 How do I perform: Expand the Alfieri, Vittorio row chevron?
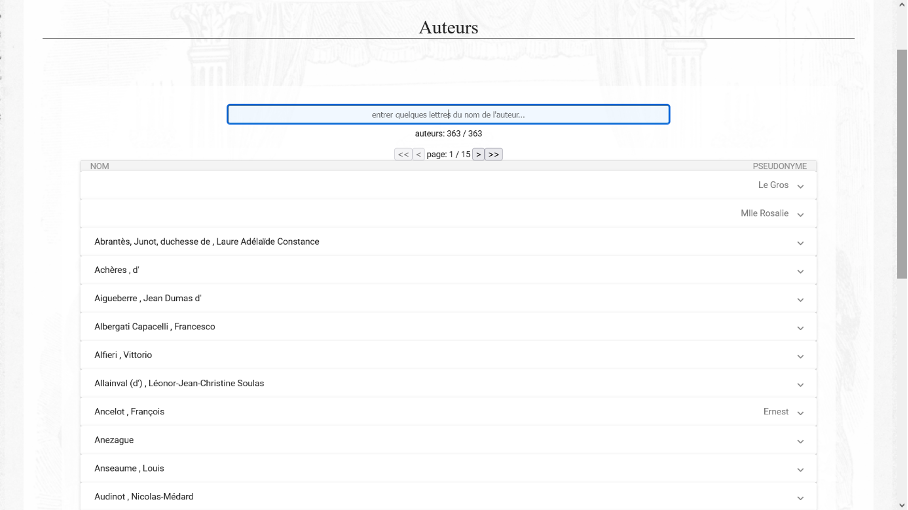pos(800,356)
